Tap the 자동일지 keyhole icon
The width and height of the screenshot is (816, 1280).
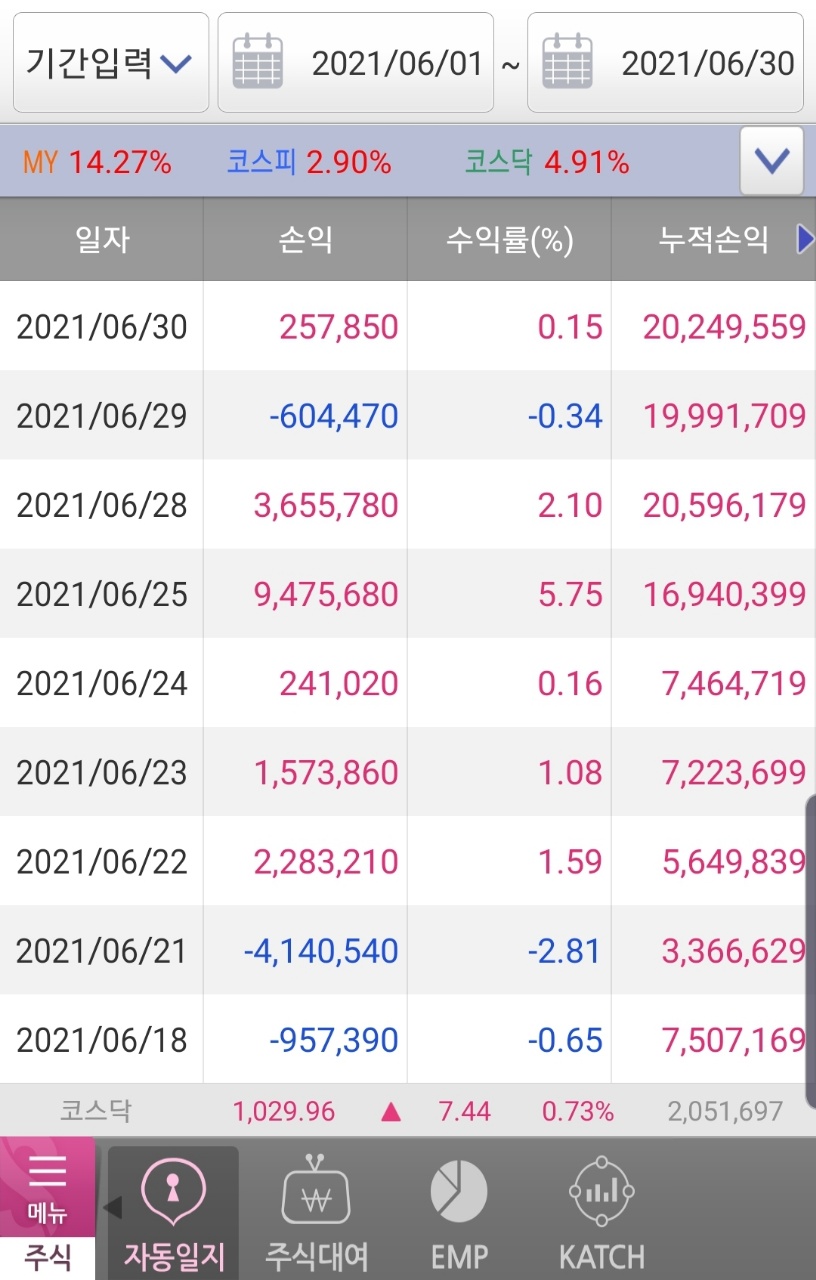click(173, 1191)
